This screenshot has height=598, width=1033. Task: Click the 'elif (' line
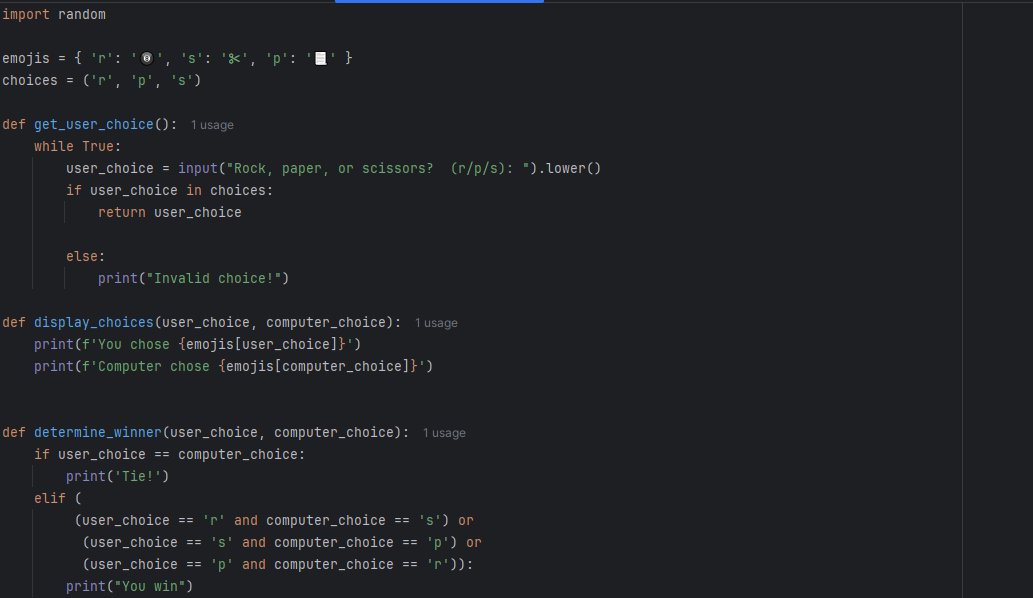[58, 499]
